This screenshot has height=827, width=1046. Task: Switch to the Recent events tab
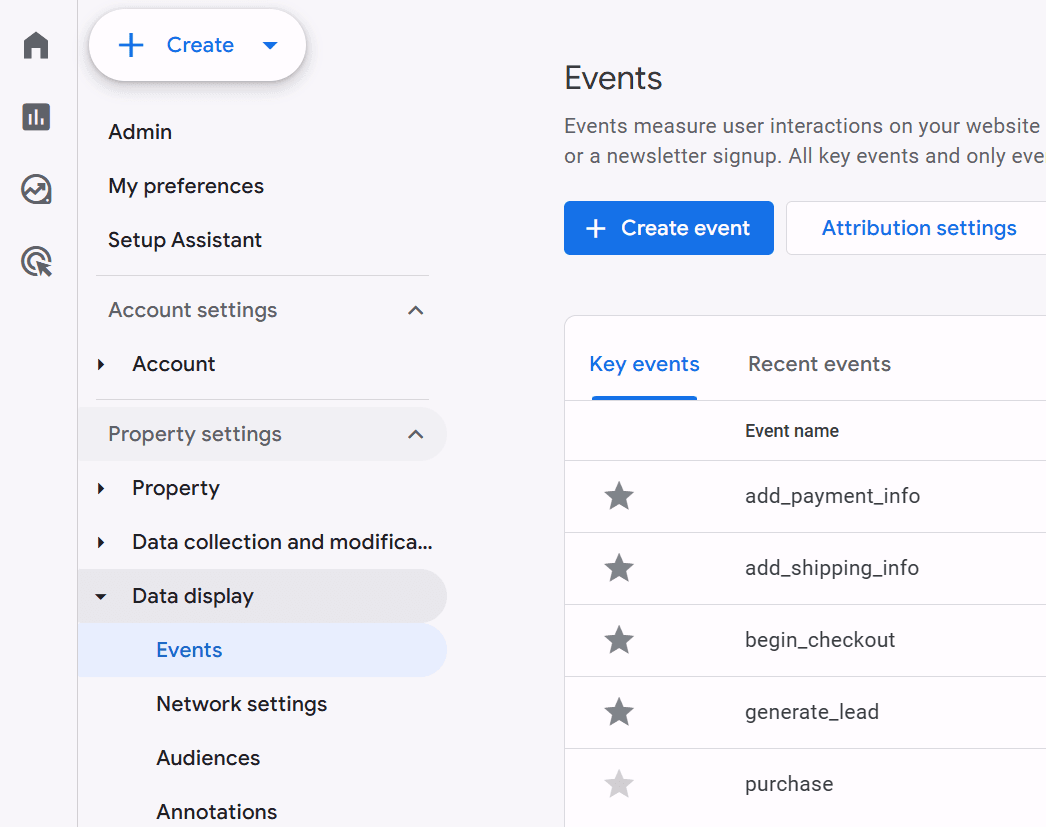coord(819,363)
